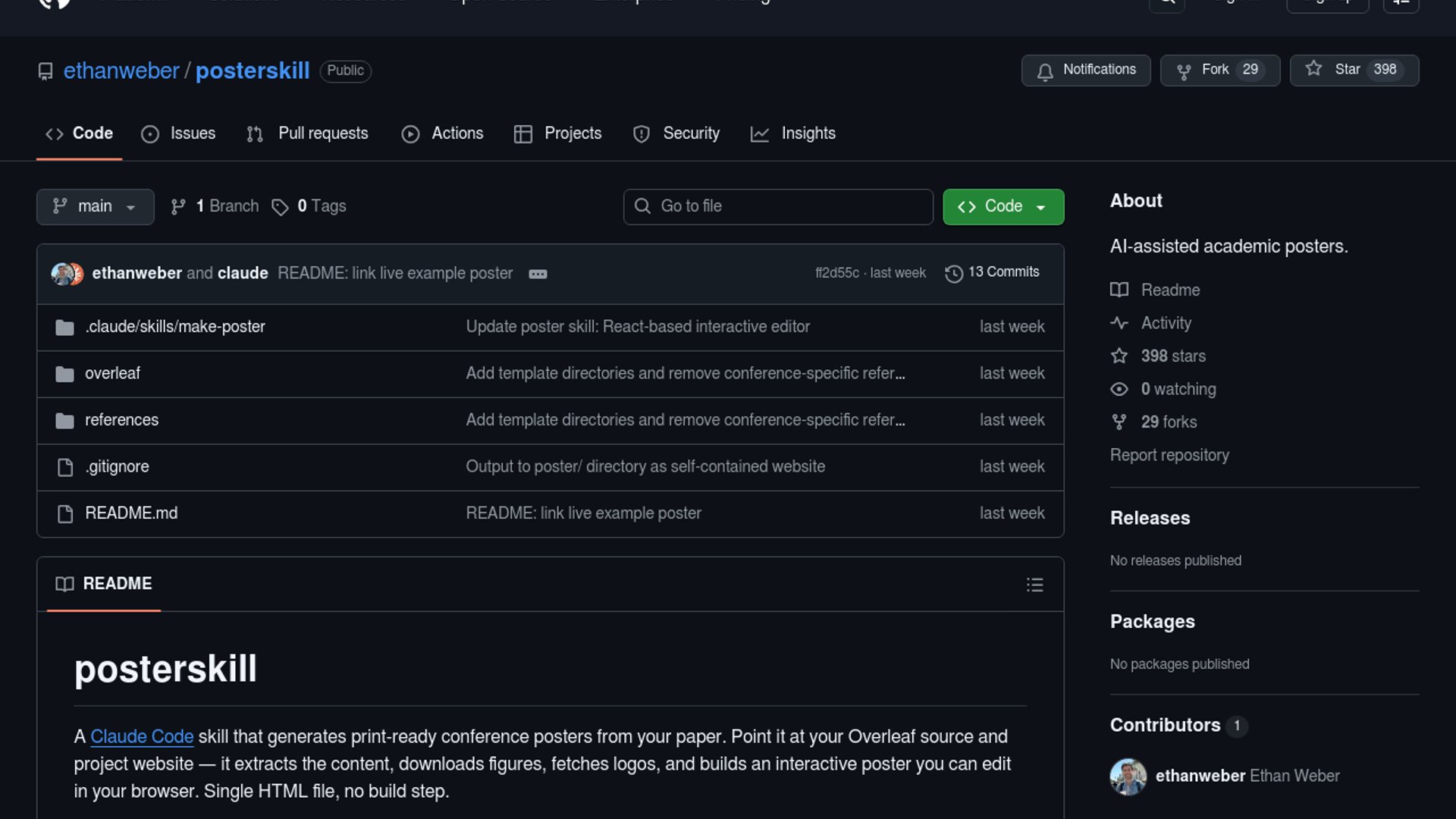Open the overleaf folder
Screen dimensions: 1456x819
112,373
